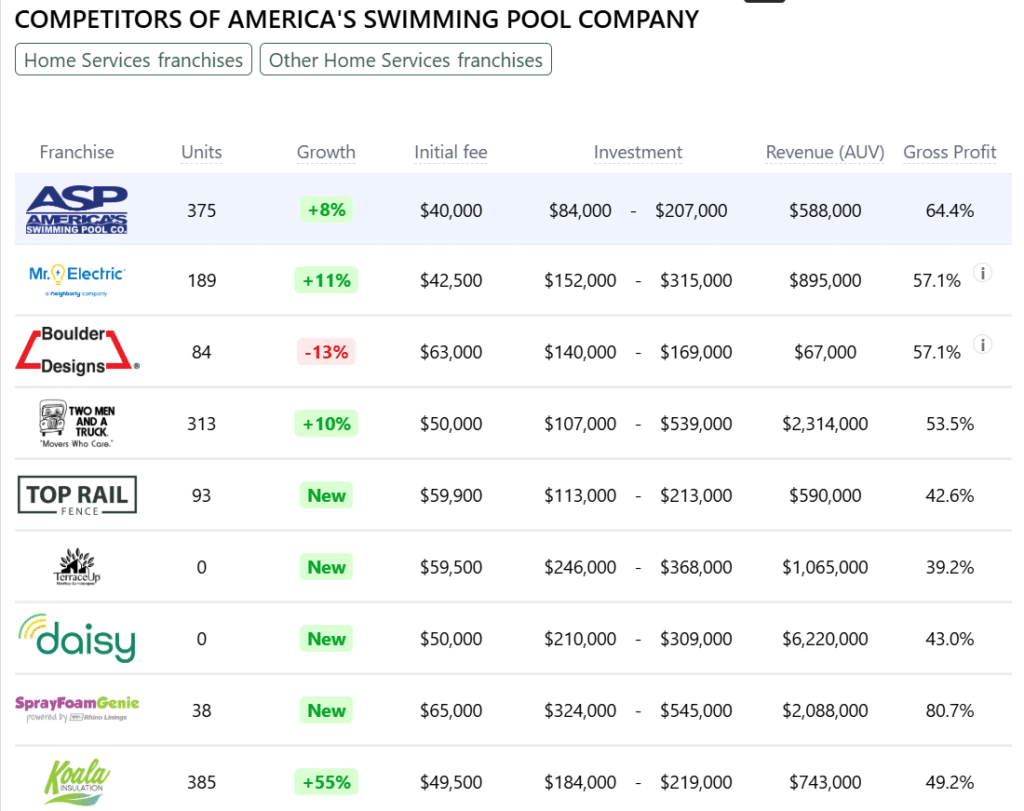Open the SprayFoamGenie franchise logo

tap(77, 708)
